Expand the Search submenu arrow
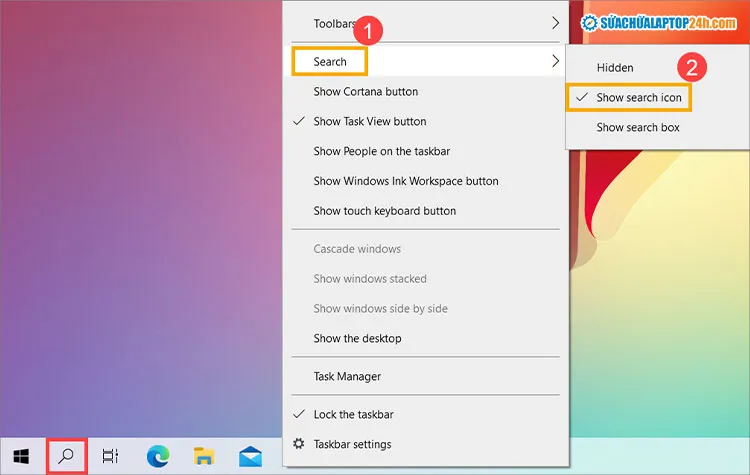Image resolution: width=750 pixels, height=475 pixels. click(556, 62)
